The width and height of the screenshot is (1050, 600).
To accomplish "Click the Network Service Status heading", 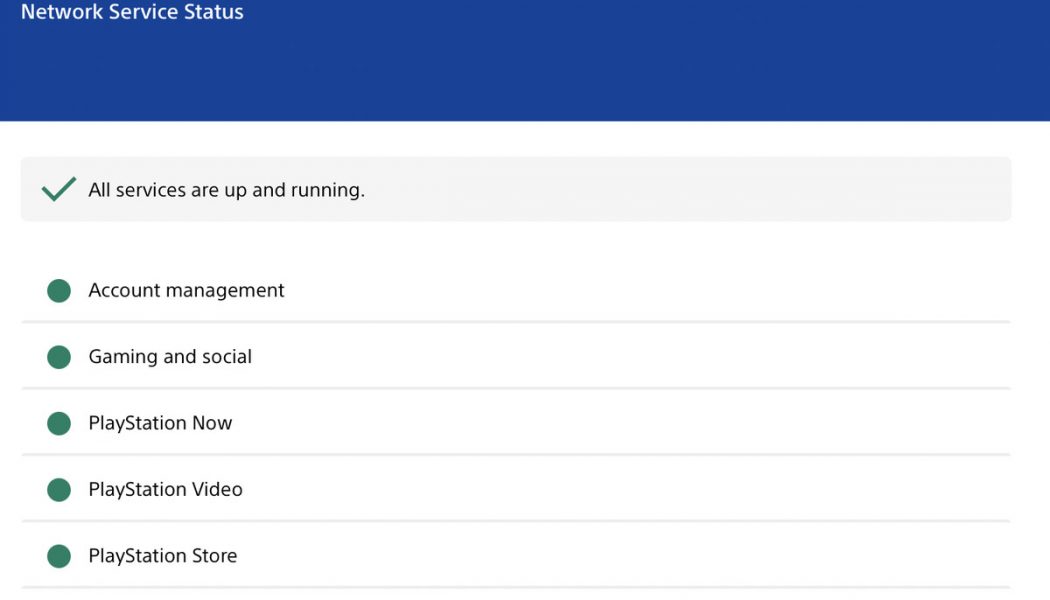I will [x=132, y=13].
